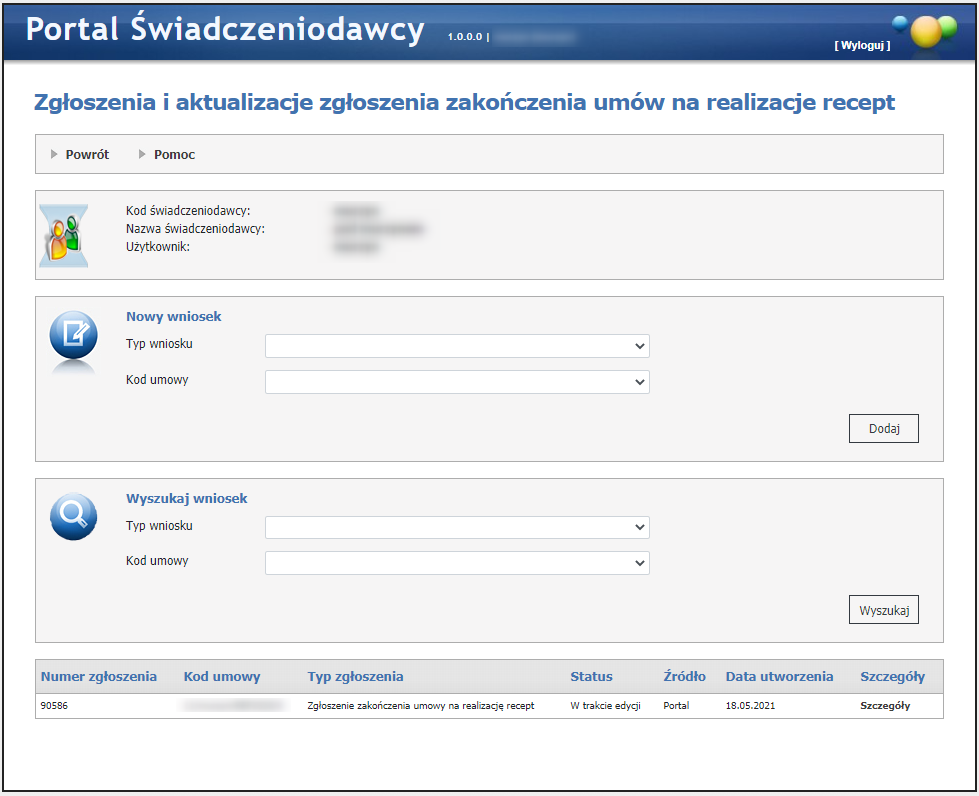The height and width of the screenshot is (796, 979).
Task: Click the magnifier search application icon
Action: (x=74, y=517)
